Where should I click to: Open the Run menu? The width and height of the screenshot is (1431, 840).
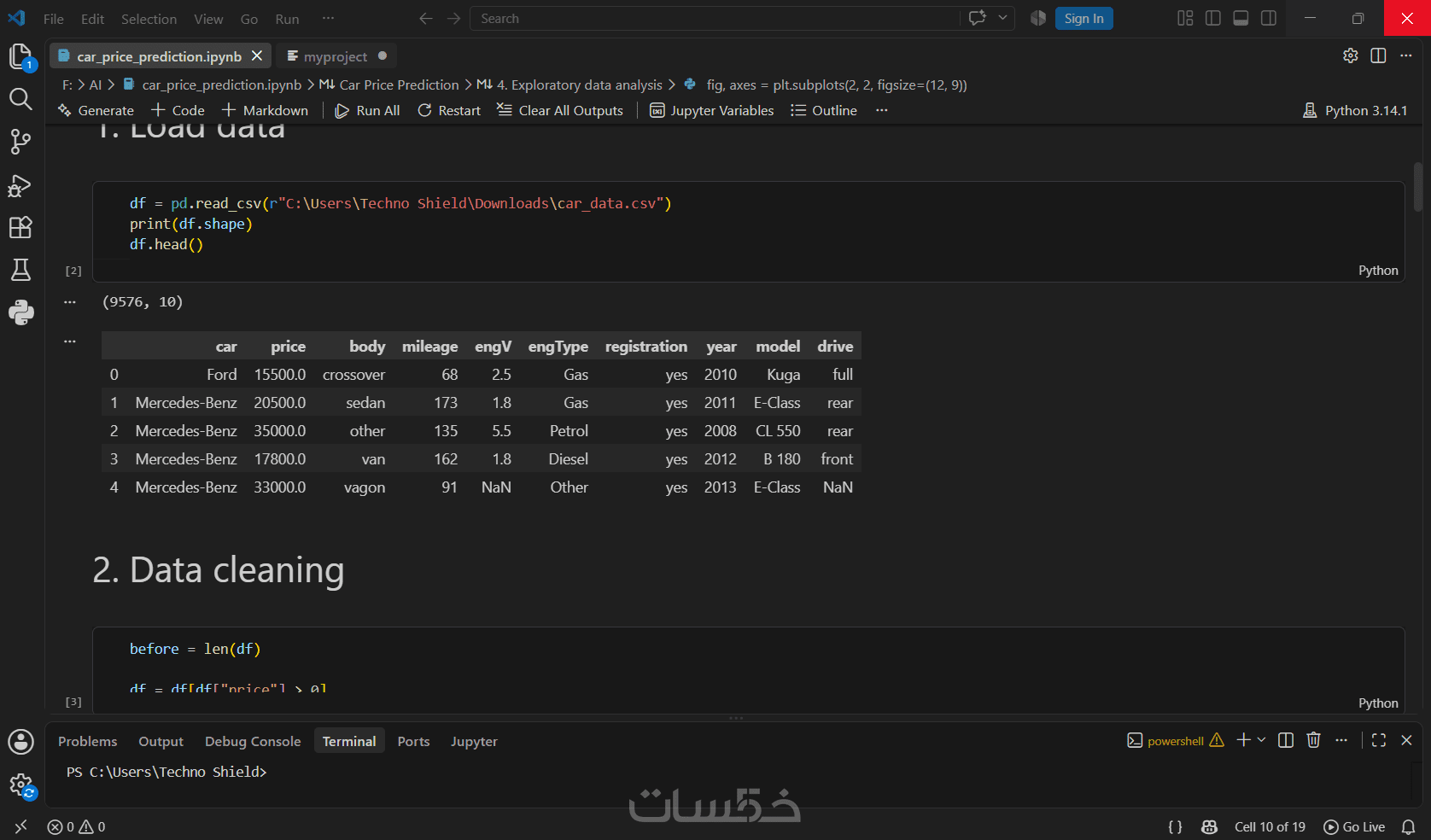pos(287,19)
